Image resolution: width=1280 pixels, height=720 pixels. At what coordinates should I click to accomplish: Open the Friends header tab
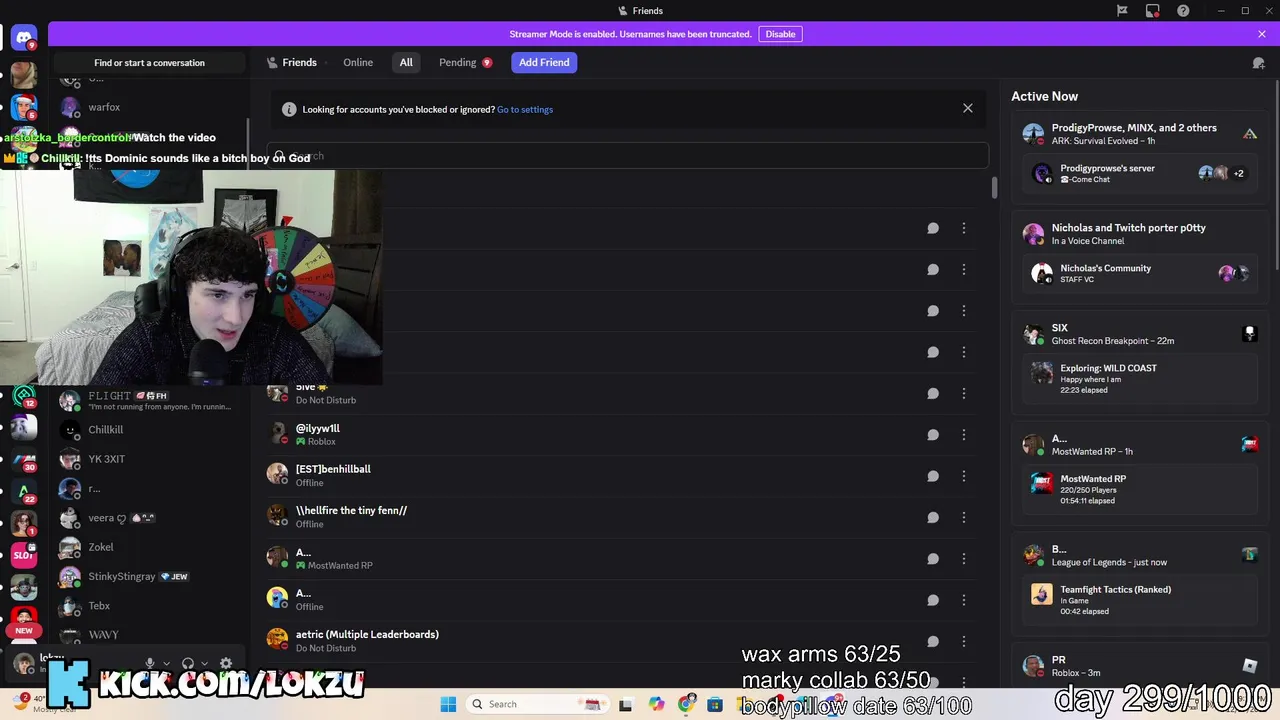coord(292,62)
